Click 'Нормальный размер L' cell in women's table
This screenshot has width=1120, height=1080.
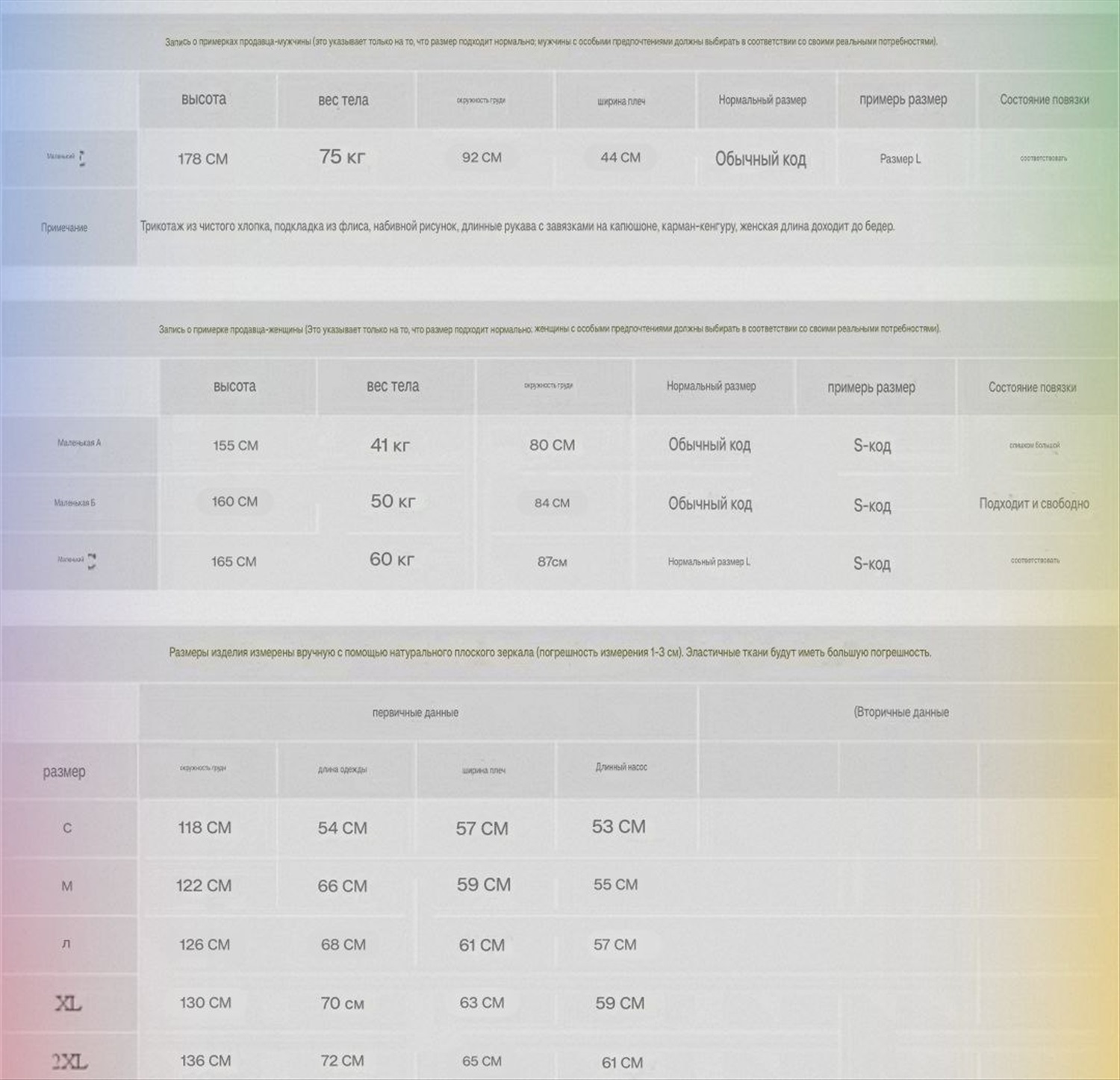[x=709, y=561]
